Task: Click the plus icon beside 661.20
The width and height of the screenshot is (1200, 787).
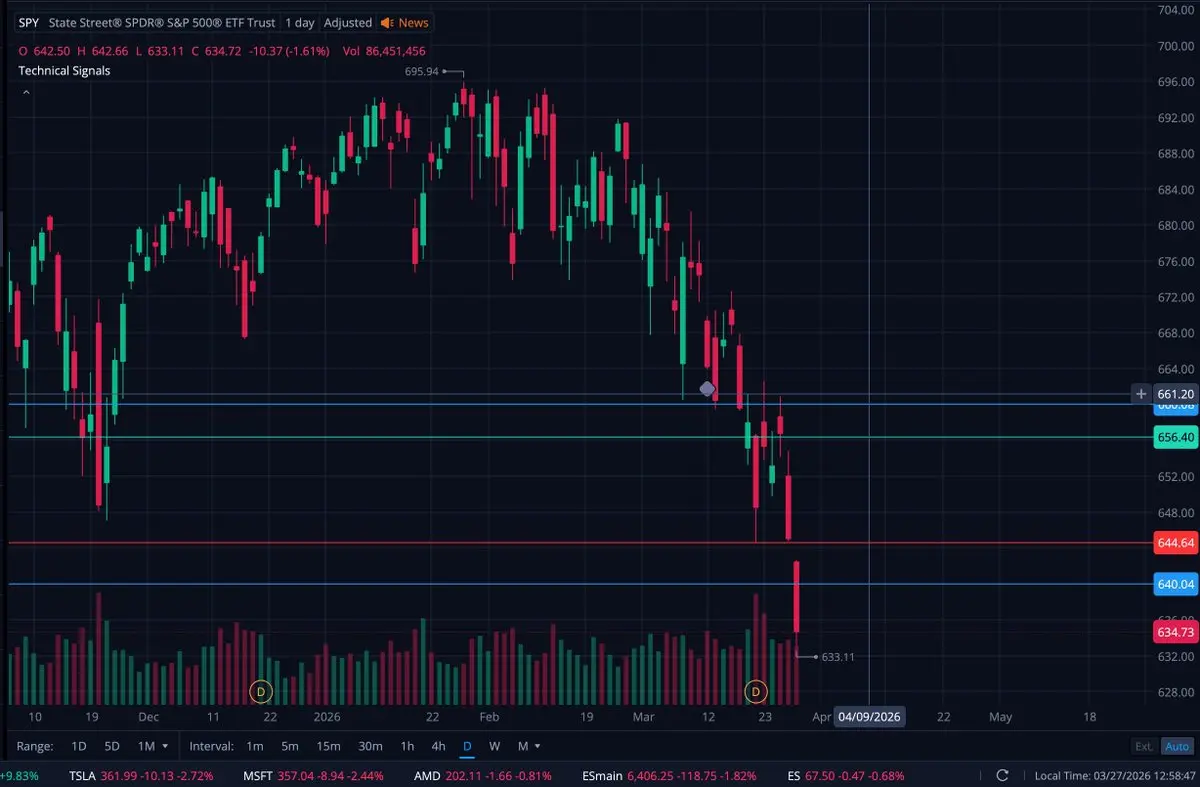Action: tap(1141, 394)
